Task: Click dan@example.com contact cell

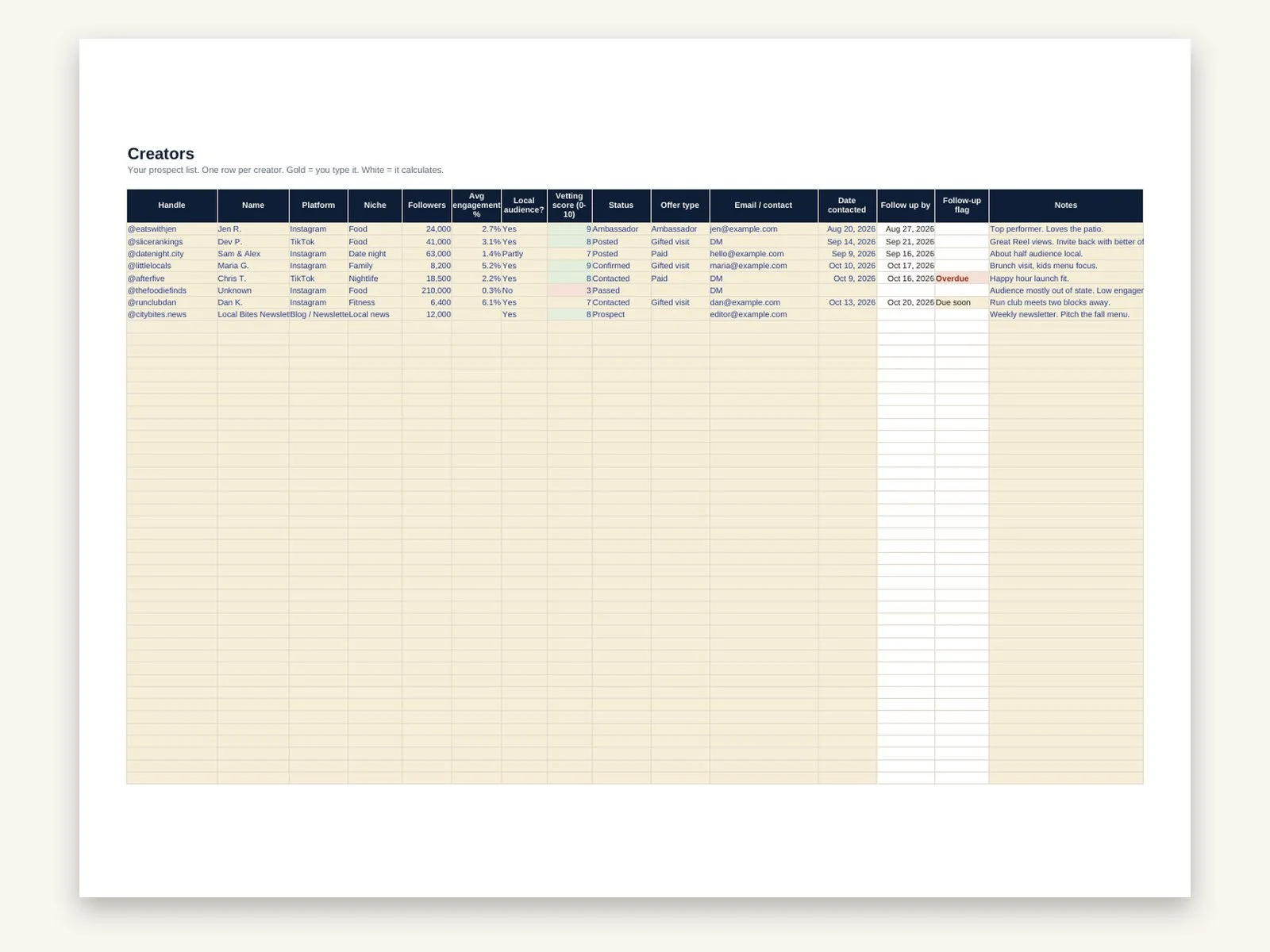Action: click(x=764, y=302)
